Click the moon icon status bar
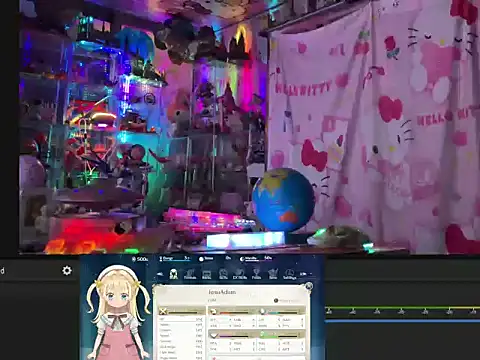Image resolution: width=480 pixels, height=360 pixels. pos(255,258)
